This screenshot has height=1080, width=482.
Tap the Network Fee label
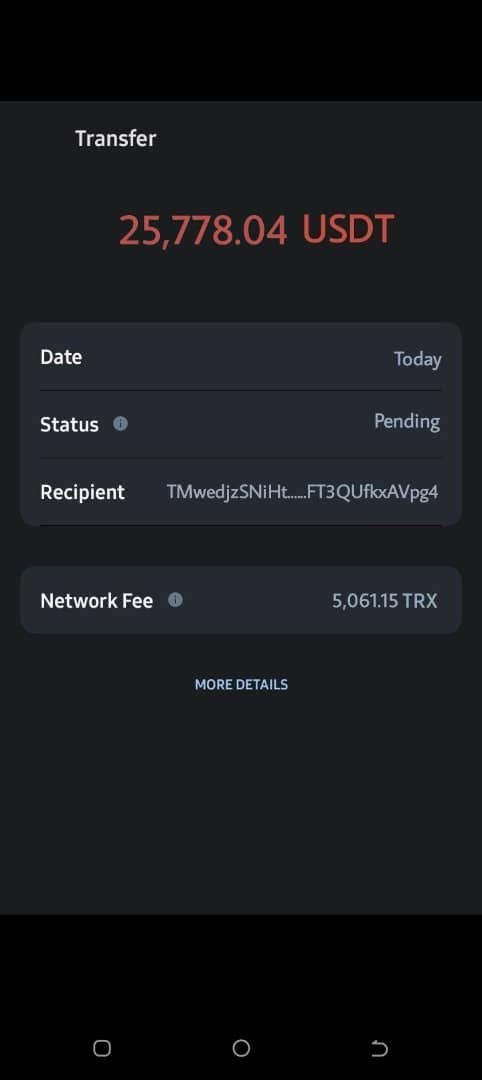pyautogui.click(x=96, y=601)
